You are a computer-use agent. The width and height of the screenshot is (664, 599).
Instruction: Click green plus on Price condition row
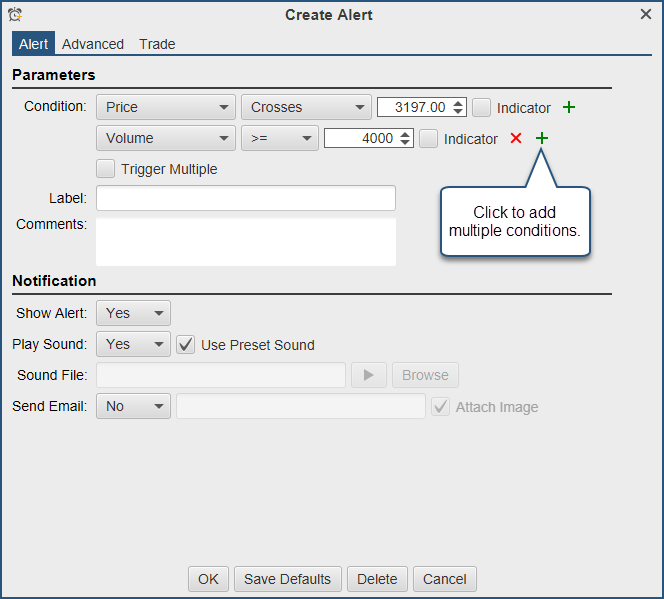[x=569, y=107]
